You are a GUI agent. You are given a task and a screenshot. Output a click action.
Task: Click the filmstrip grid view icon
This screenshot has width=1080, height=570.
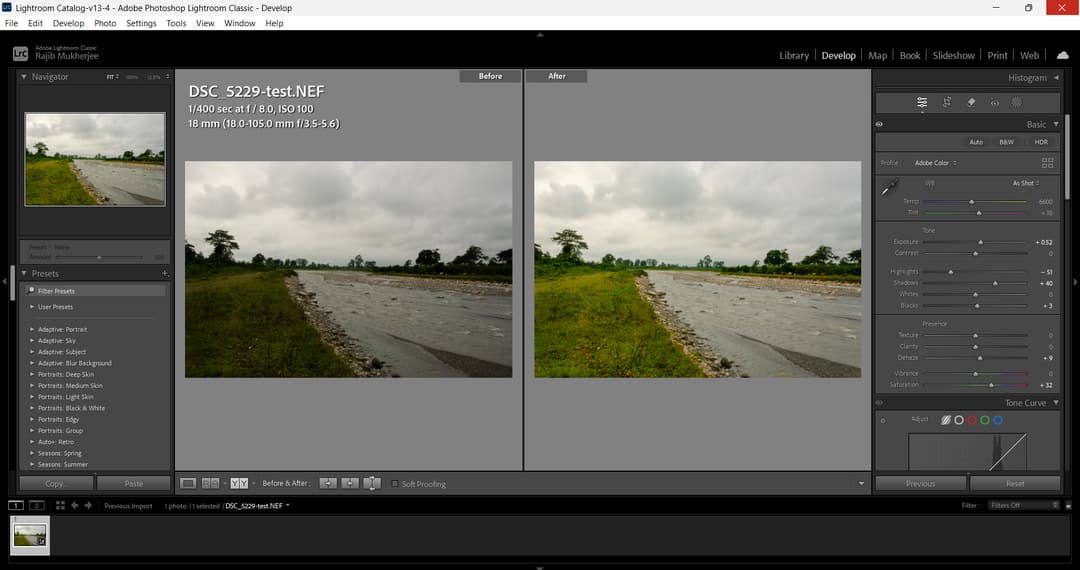tap(61, 505)
